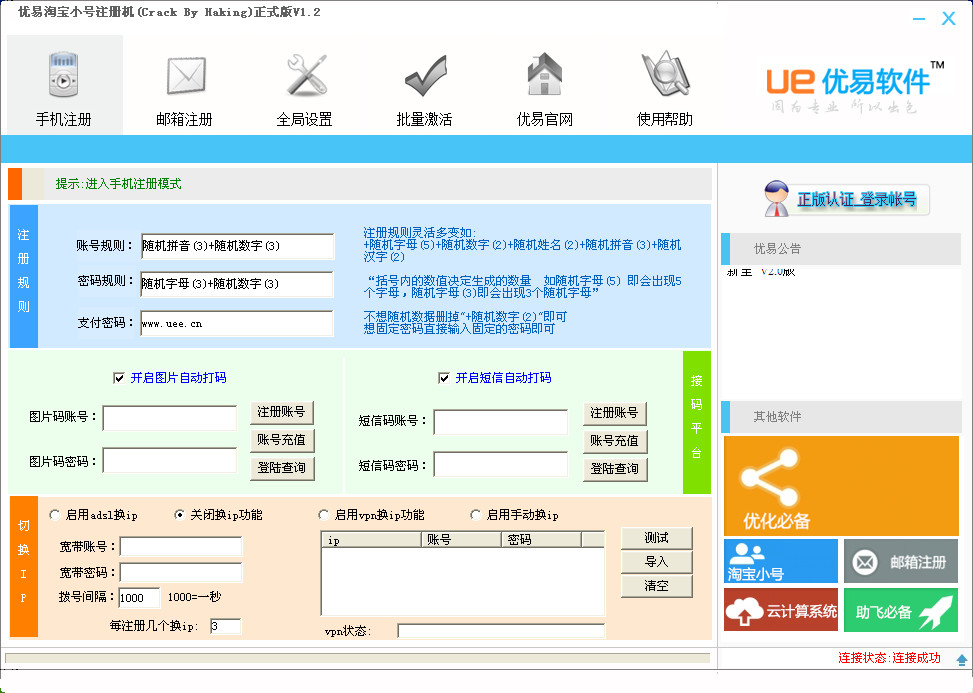Visit 优易官网 via the toolbar icon
This screenshot has width=973, height=693.
(543, 85)
